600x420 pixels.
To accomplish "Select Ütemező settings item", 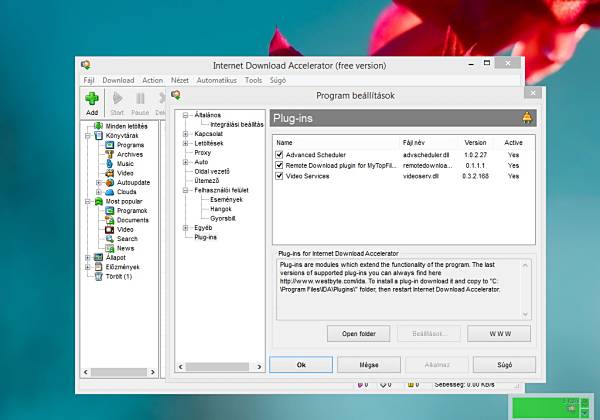I will pos(207,181).
